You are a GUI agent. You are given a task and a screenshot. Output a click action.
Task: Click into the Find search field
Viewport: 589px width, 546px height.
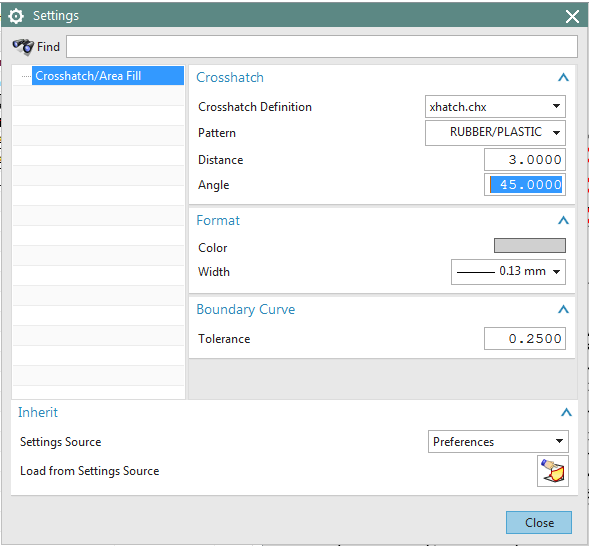[x=322, y=47]
